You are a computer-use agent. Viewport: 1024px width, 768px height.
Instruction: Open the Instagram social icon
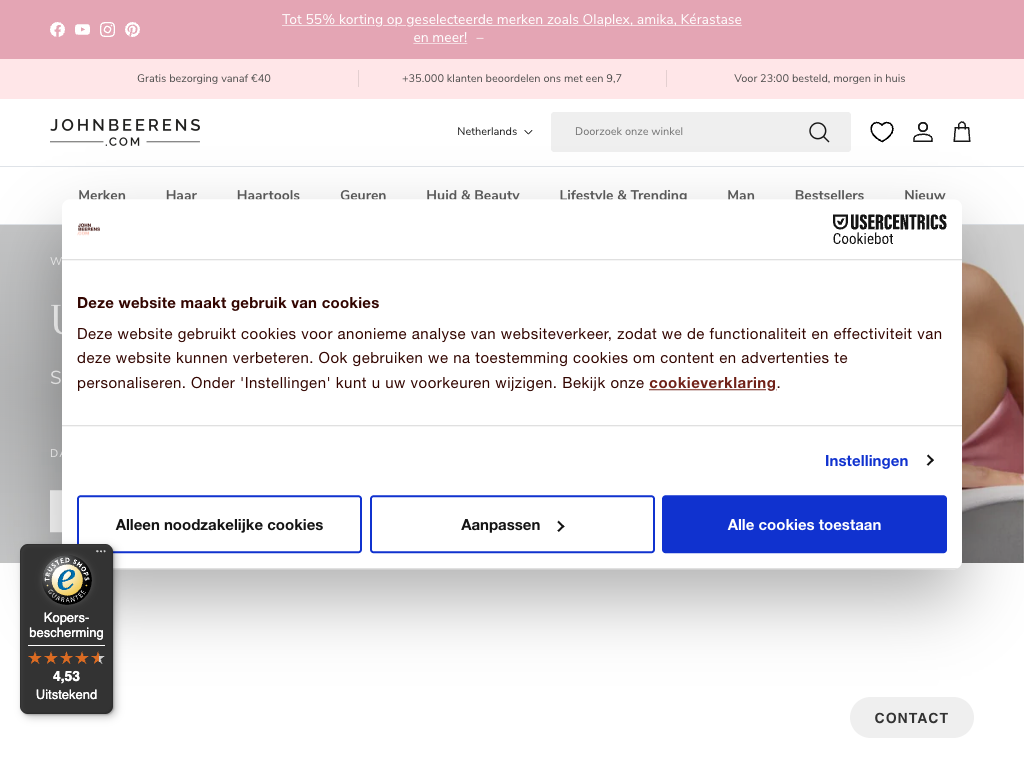107,29
